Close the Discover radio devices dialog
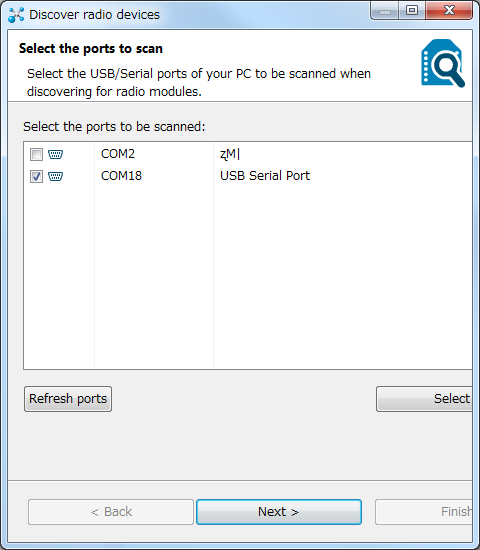Screen dimensions: 480x550 pyautogui.click(x=449, y=11)
